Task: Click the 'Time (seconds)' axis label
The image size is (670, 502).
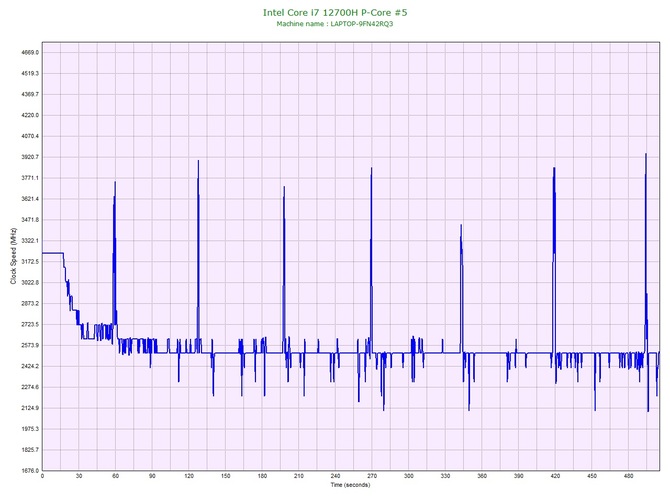Action: (350, 485)
